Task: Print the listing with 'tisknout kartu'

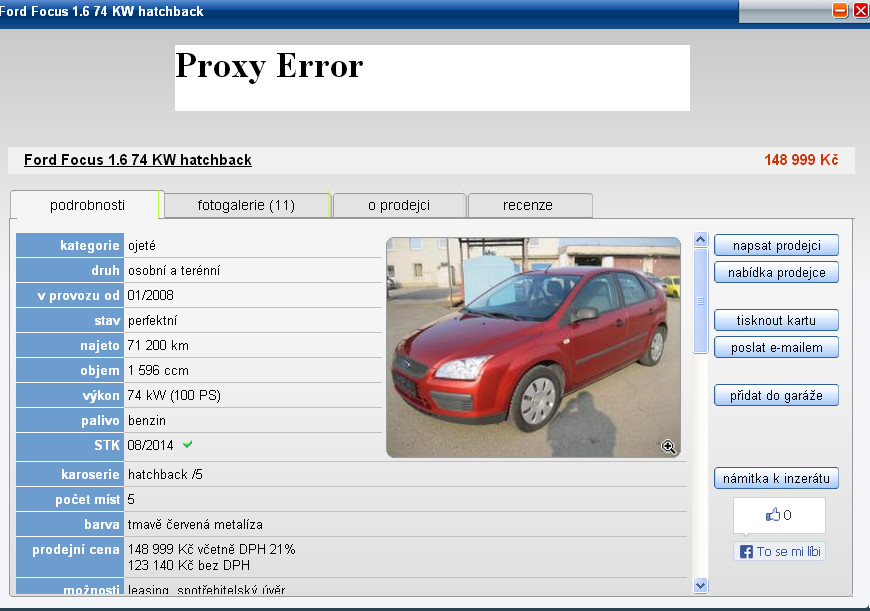Action: pyautogui.click(x=776, y=321)
